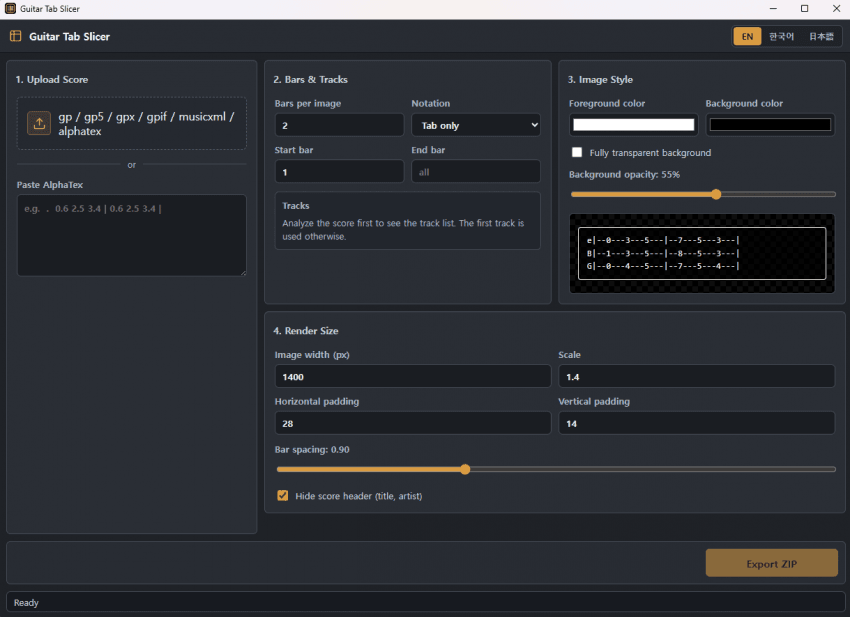Click into the Vertical padding field
This screenshot has height=617, width=850.
[697, 423]
